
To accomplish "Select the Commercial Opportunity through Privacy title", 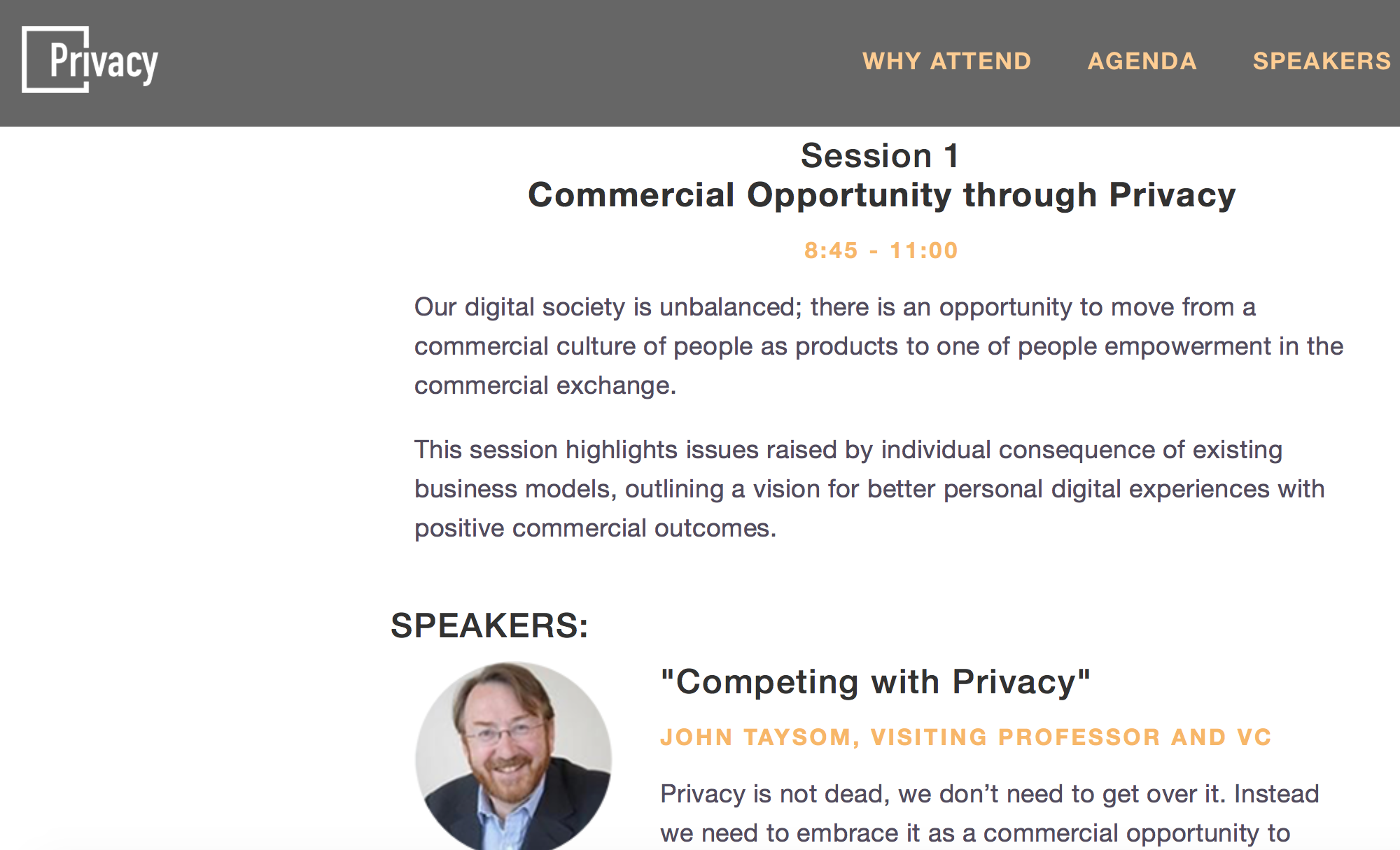I will click(x=881, y=195).
